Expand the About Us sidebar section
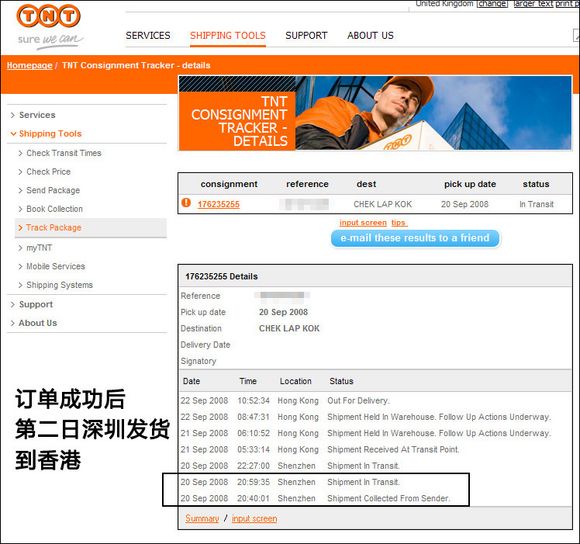Screen dimensions: 580x544 click(38, 323)
